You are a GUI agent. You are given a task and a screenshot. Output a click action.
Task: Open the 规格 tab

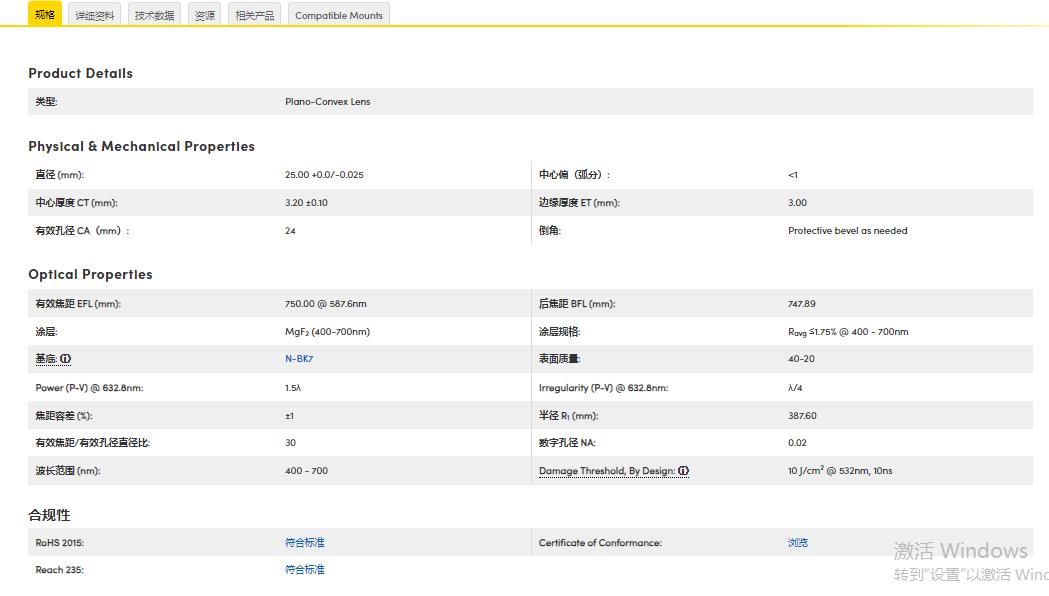tap(45, 14)
